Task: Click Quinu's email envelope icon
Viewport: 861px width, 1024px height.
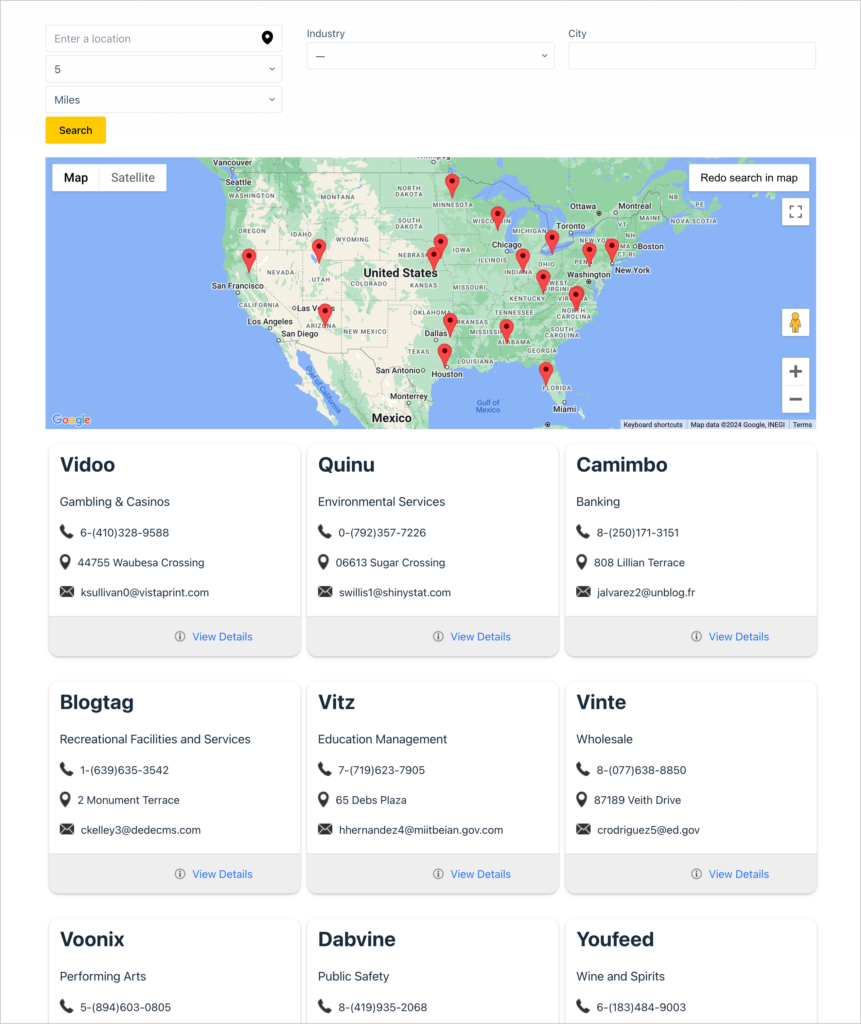Action: [325, 592]
